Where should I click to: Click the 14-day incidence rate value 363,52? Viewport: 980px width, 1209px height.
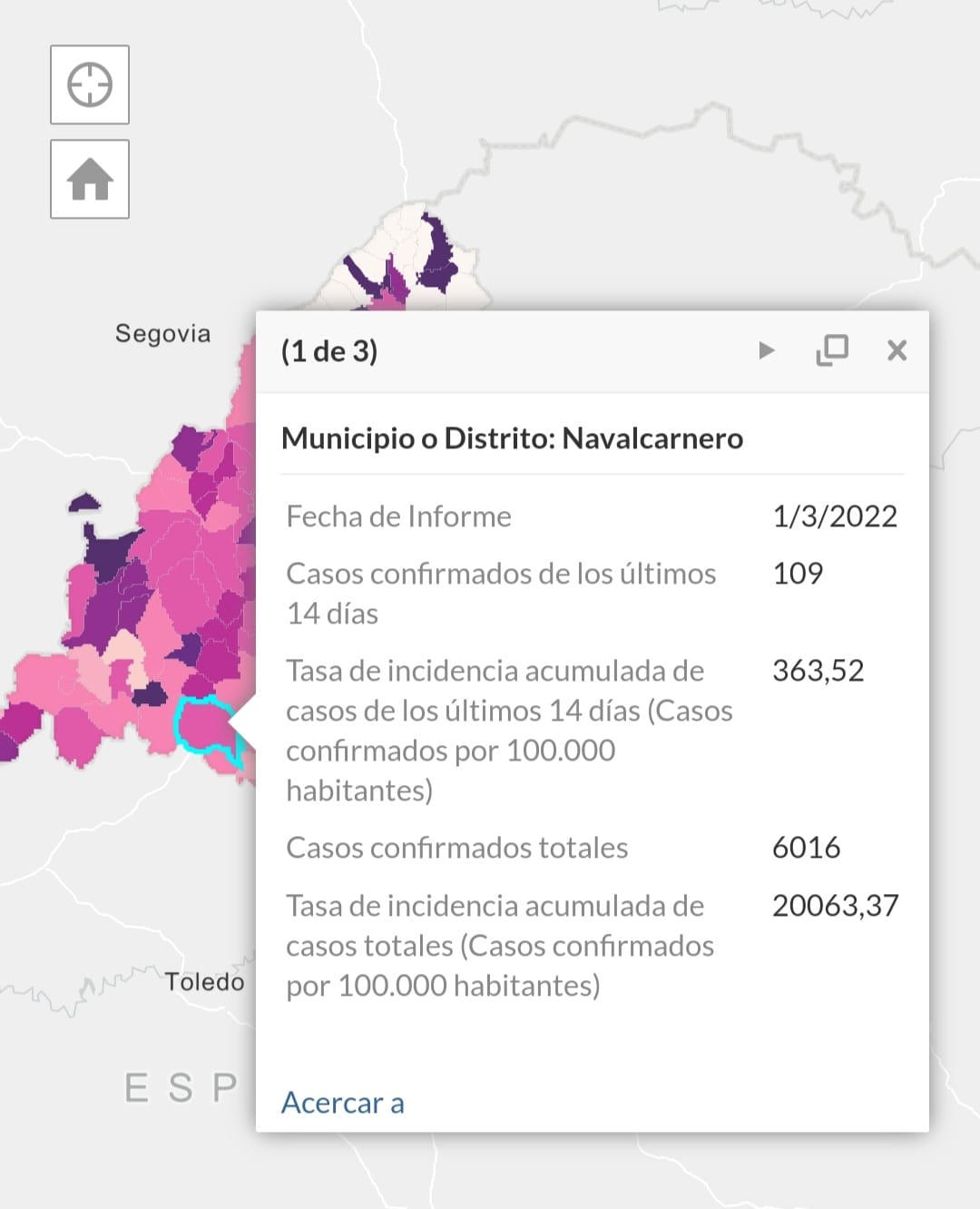click(x=818, y=671)
